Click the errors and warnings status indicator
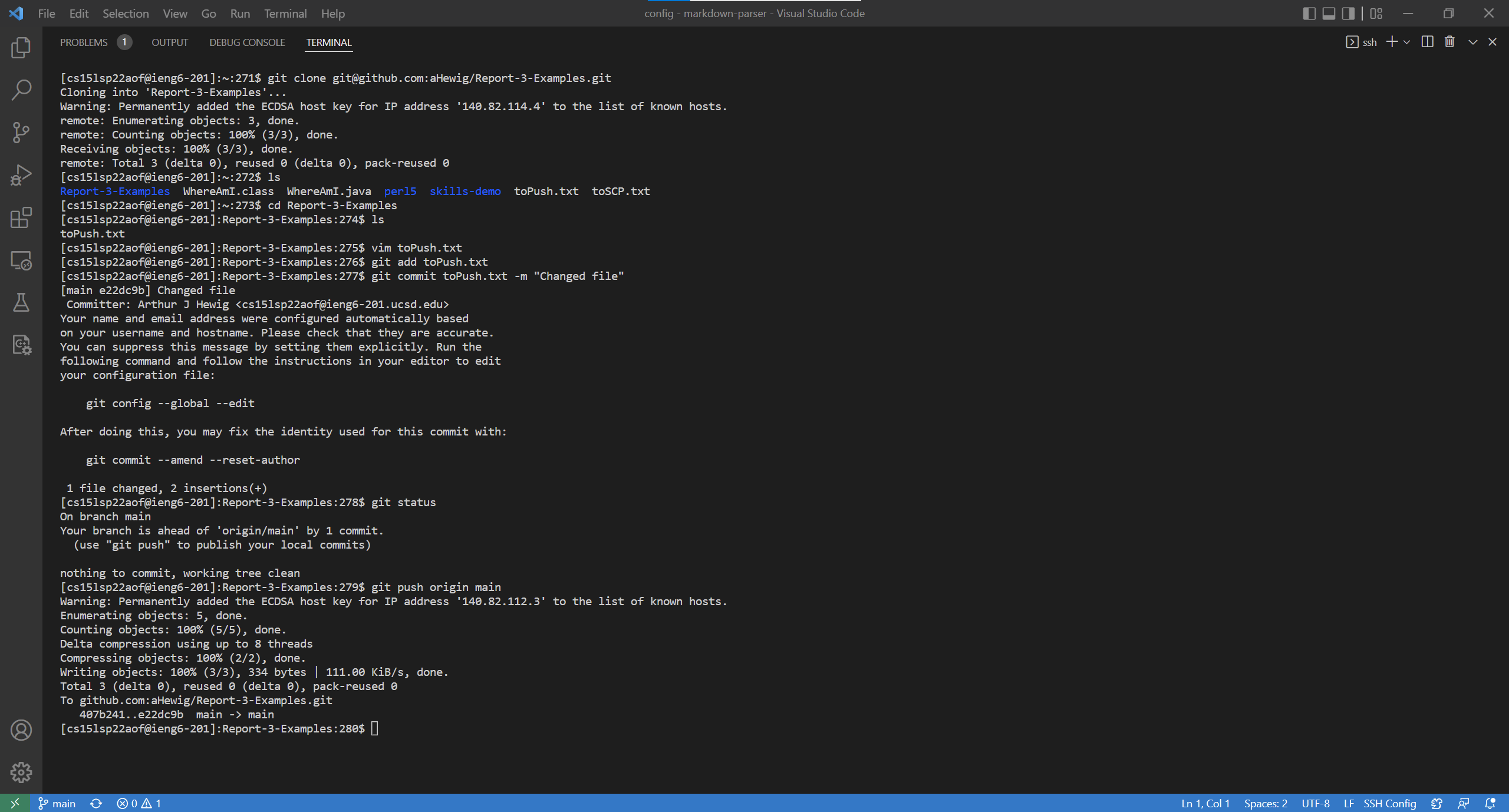Viewport: 1509px width, 812px height. 139,803
